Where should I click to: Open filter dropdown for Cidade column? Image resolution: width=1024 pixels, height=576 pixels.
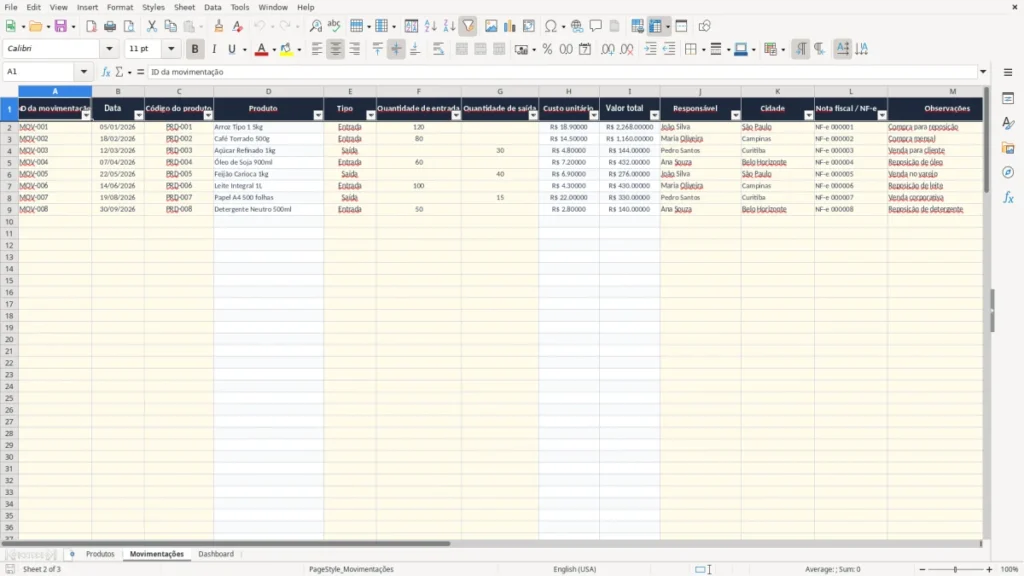(808, 115)
